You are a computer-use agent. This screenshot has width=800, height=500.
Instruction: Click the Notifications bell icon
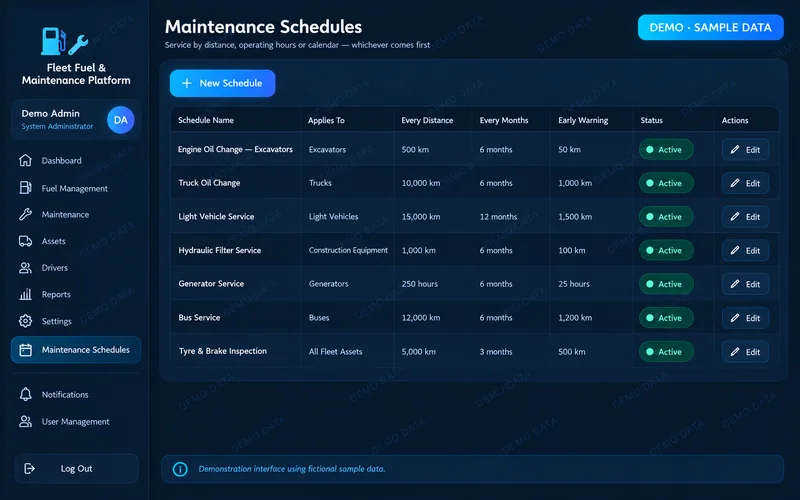tap(25, 394)
